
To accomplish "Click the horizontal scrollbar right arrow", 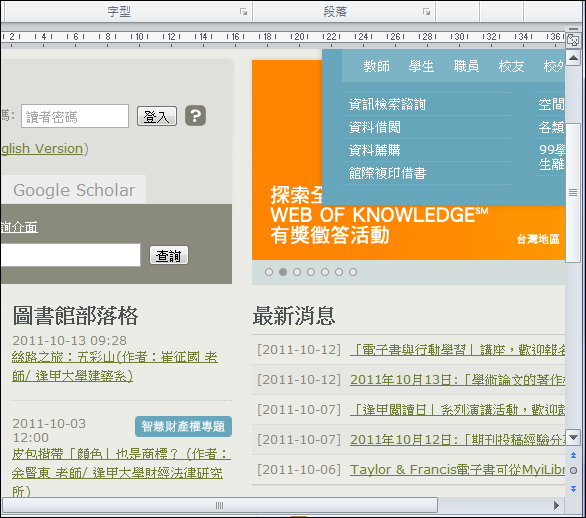I will pyautogui.click(x=556, y=505).
